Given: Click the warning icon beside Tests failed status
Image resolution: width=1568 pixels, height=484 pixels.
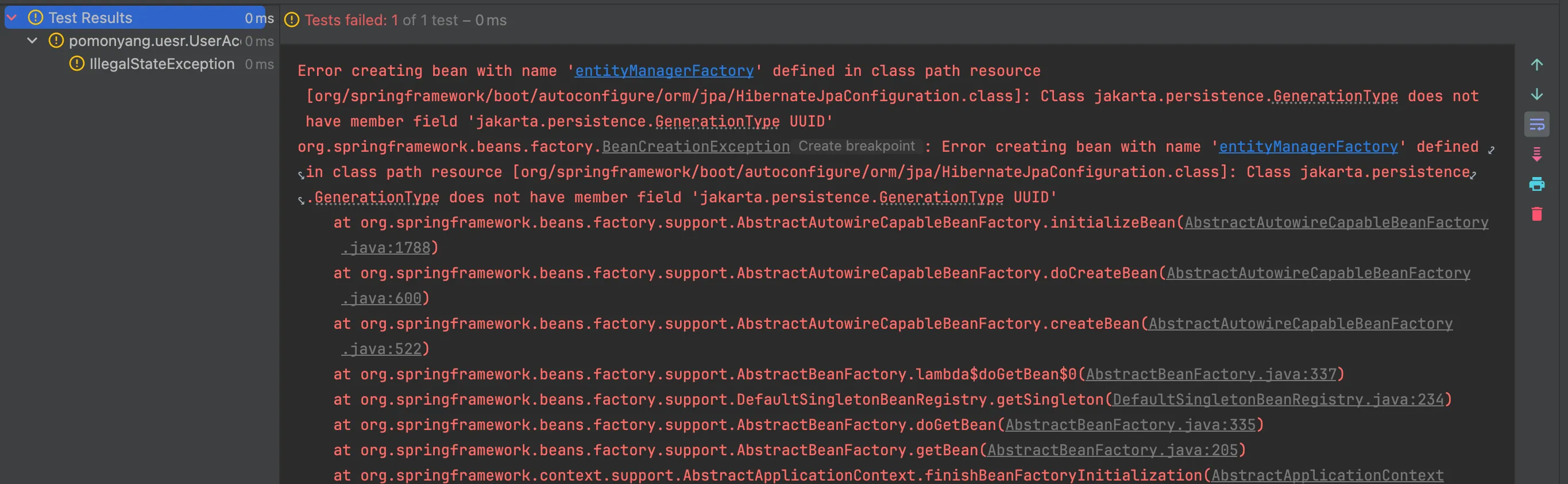Looking at the screenshot, I should coord(292,20).
